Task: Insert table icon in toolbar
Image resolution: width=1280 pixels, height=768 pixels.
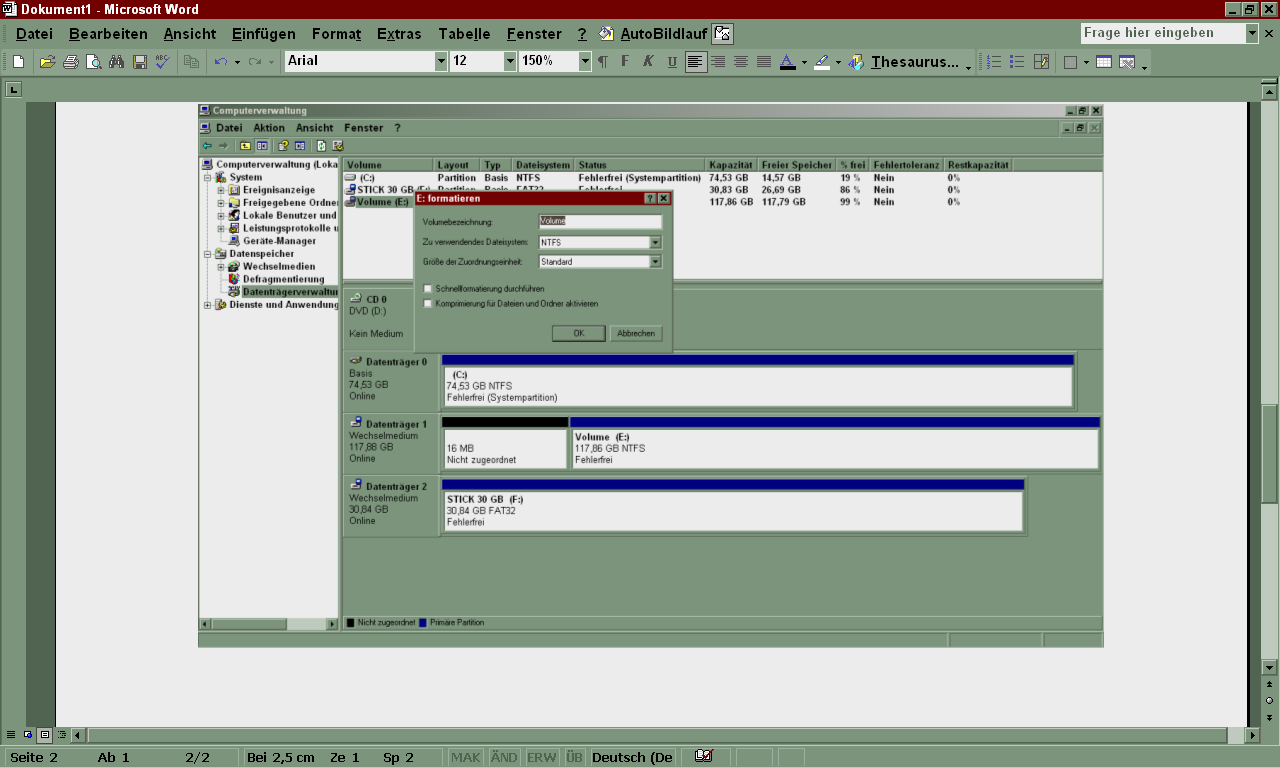Action: pyautogui.click(x=1104, y=62)
